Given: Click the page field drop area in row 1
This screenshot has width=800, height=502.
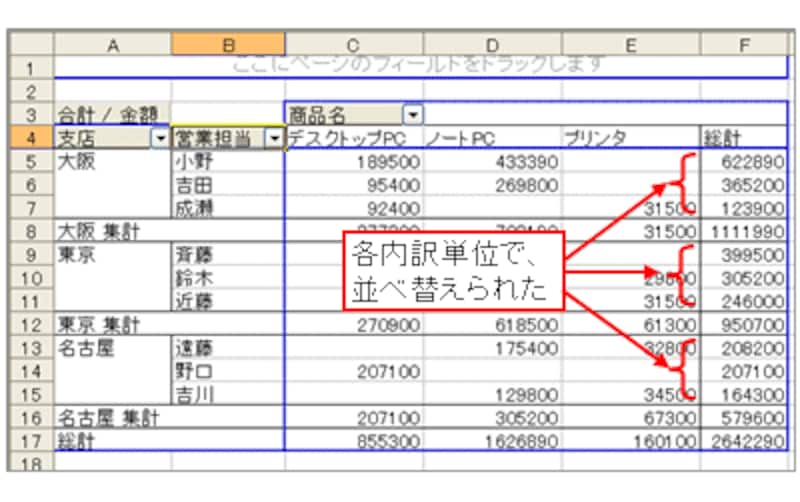Looking at the screenshot, I should tap(420, 66).
